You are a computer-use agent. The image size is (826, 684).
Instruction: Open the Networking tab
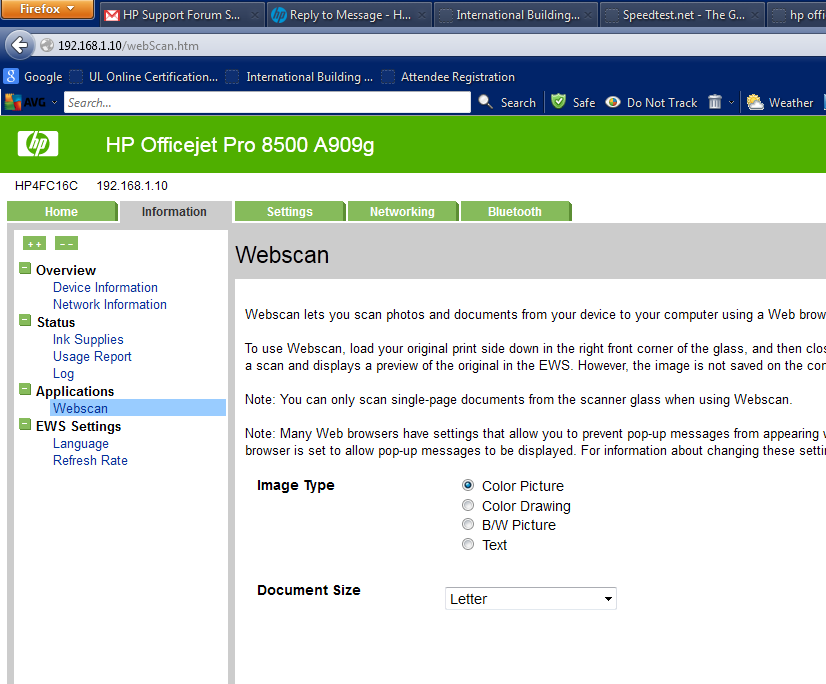(402, 211)
